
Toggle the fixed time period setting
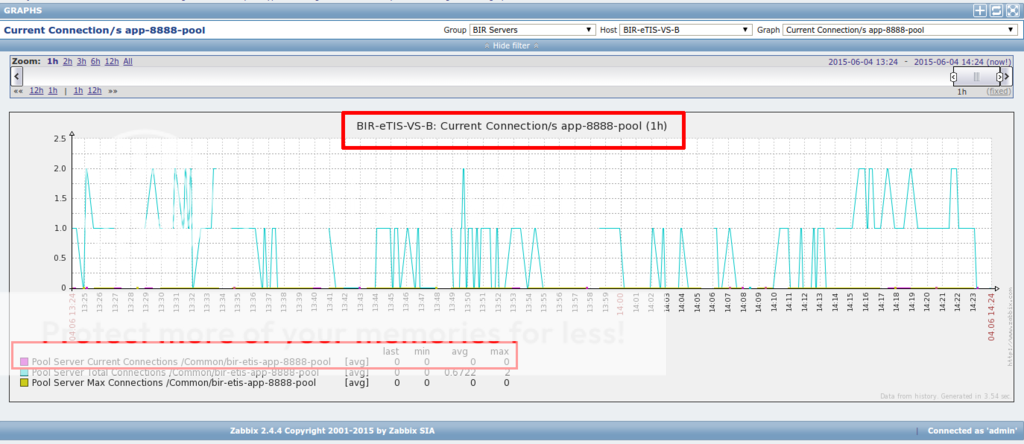point(998,91)
